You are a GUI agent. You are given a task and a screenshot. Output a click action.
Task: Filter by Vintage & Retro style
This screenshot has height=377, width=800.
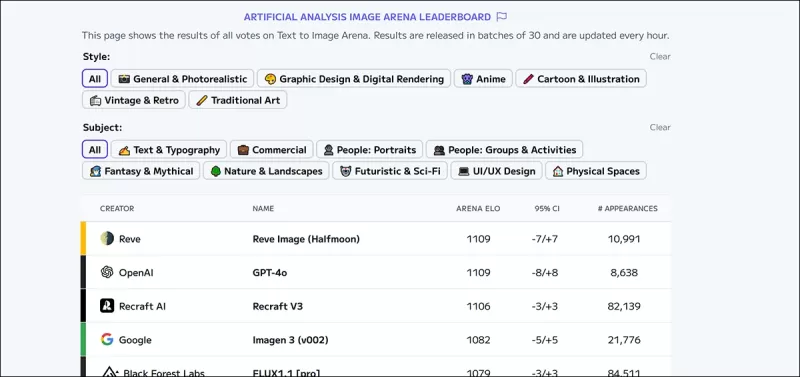(134, 100)
